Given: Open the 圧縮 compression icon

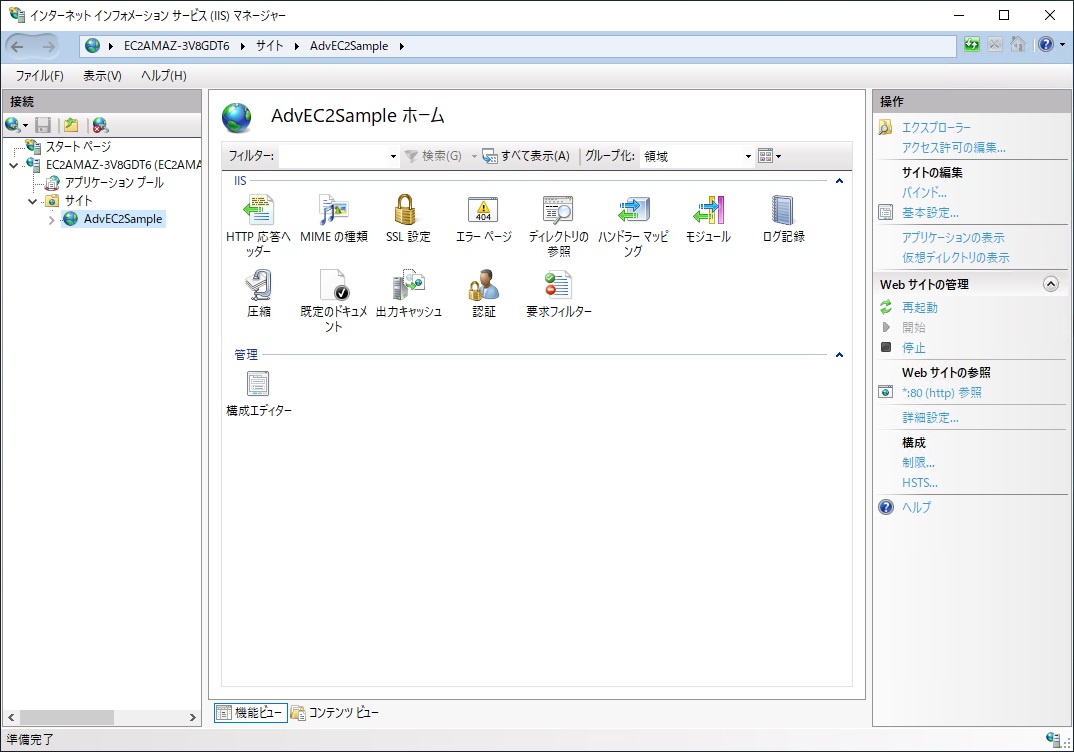Looking at the screenshot, I should pos(259,285).
